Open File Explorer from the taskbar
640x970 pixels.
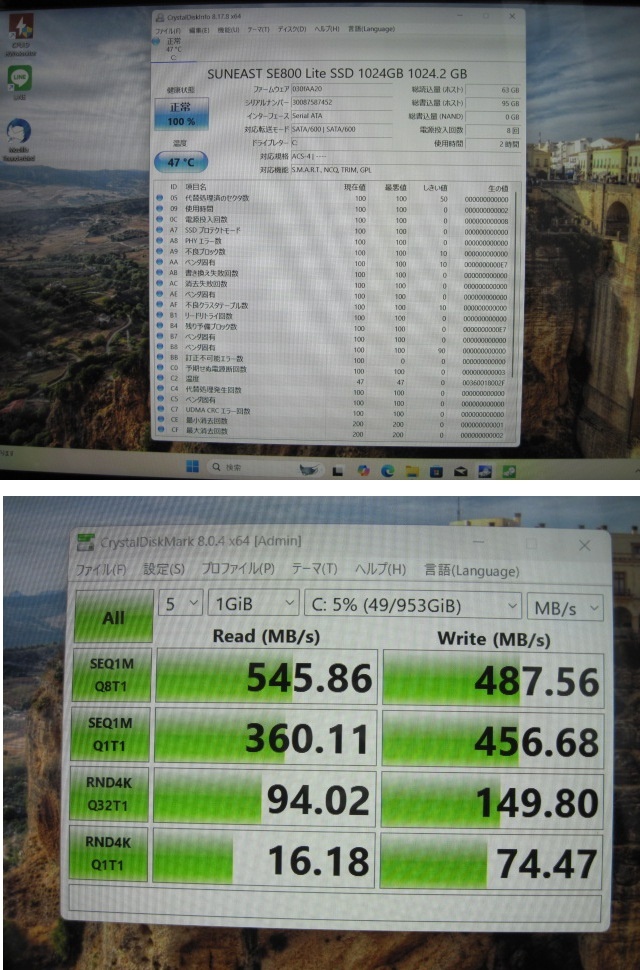[x=412, y=471]
